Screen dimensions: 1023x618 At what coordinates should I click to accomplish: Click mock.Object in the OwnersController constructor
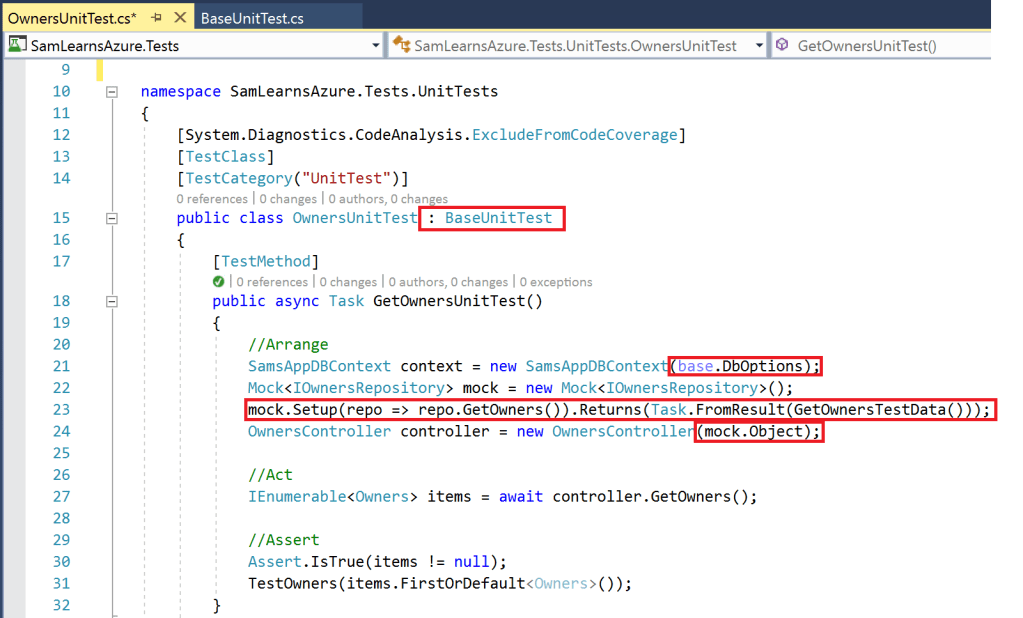click(x=756, y=431)
